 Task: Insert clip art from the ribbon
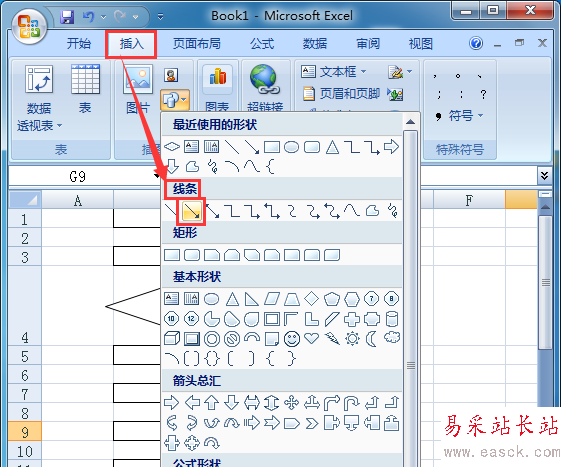coord(171,75)
